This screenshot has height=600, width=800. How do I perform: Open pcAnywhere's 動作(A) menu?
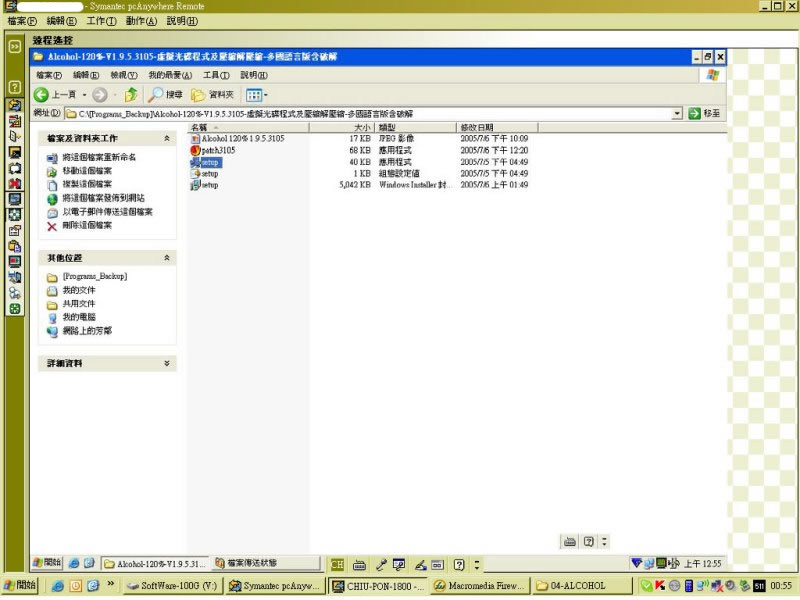[141, 21]
